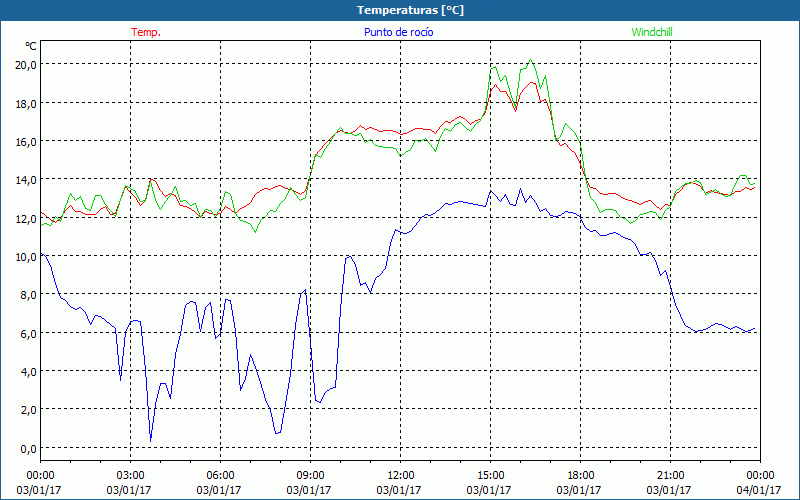Click the '00:00' label above the first '03/01/17'
The image size is (800, 500).
(40, 476)
